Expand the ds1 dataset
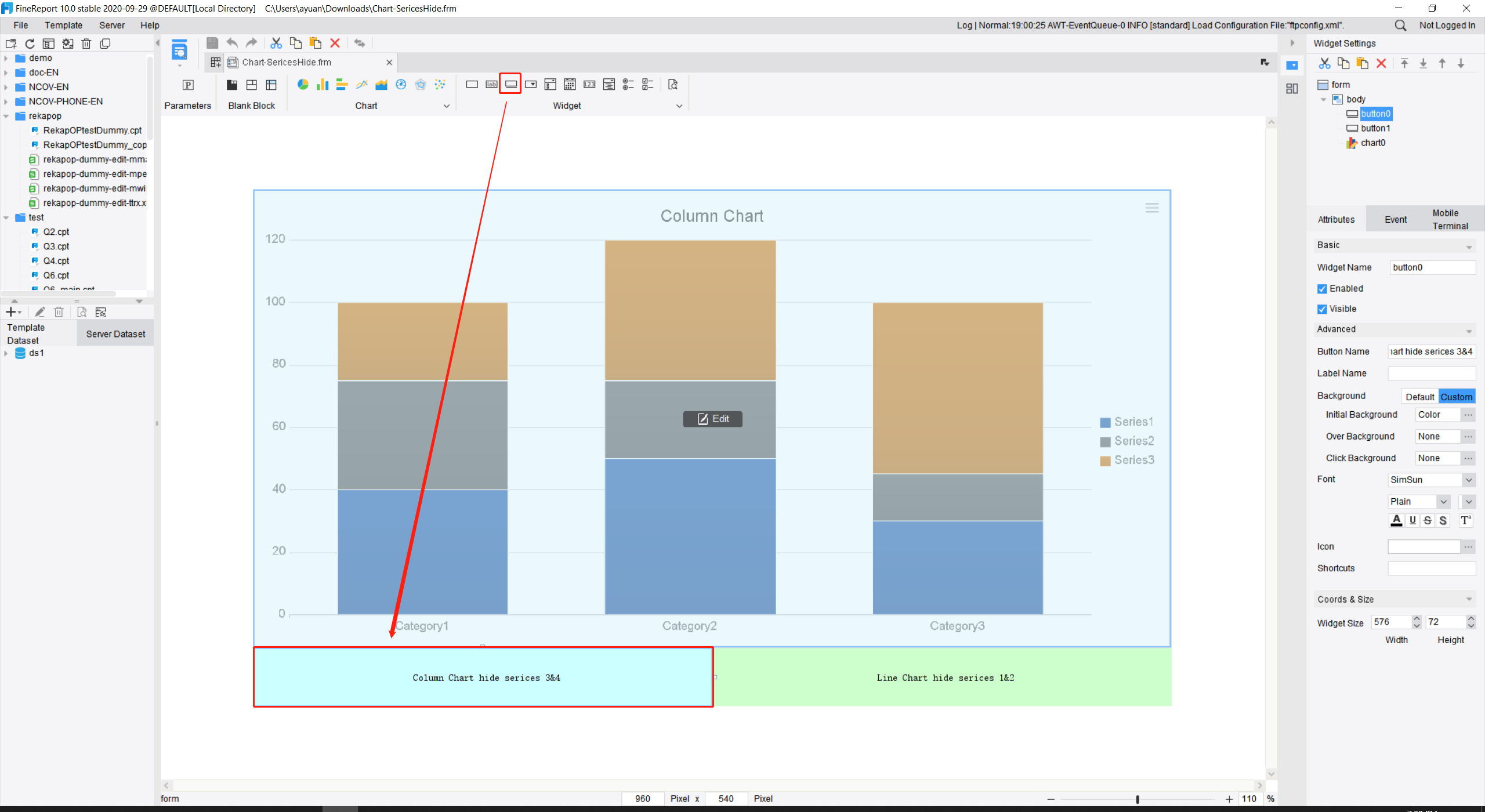 6,353
